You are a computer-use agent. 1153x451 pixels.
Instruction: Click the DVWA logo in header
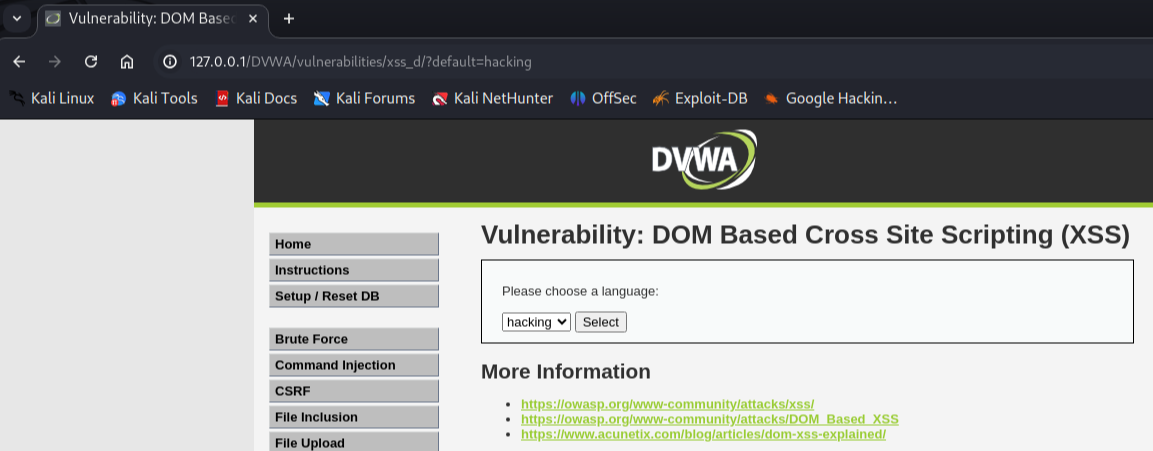[704, 160]
